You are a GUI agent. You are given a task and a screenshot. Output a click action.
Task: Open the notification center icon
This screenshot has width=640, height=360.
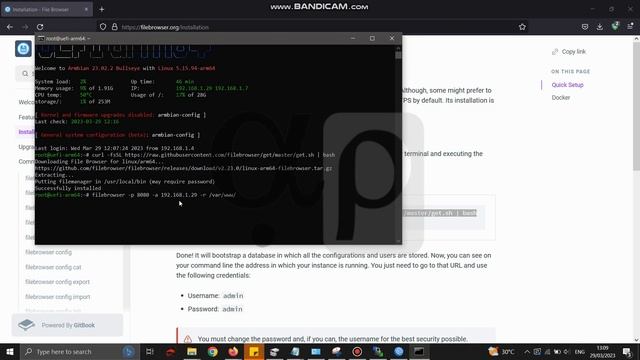click(627, 351)
